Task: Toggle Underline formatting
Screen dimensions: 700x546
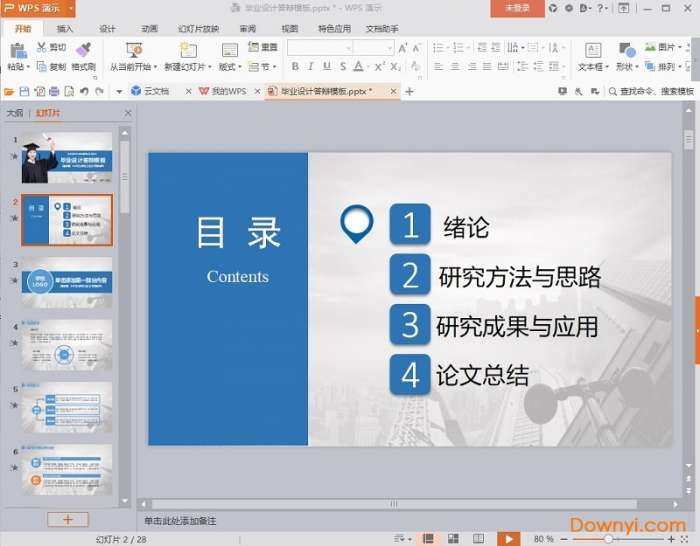Action: (327, 67)
